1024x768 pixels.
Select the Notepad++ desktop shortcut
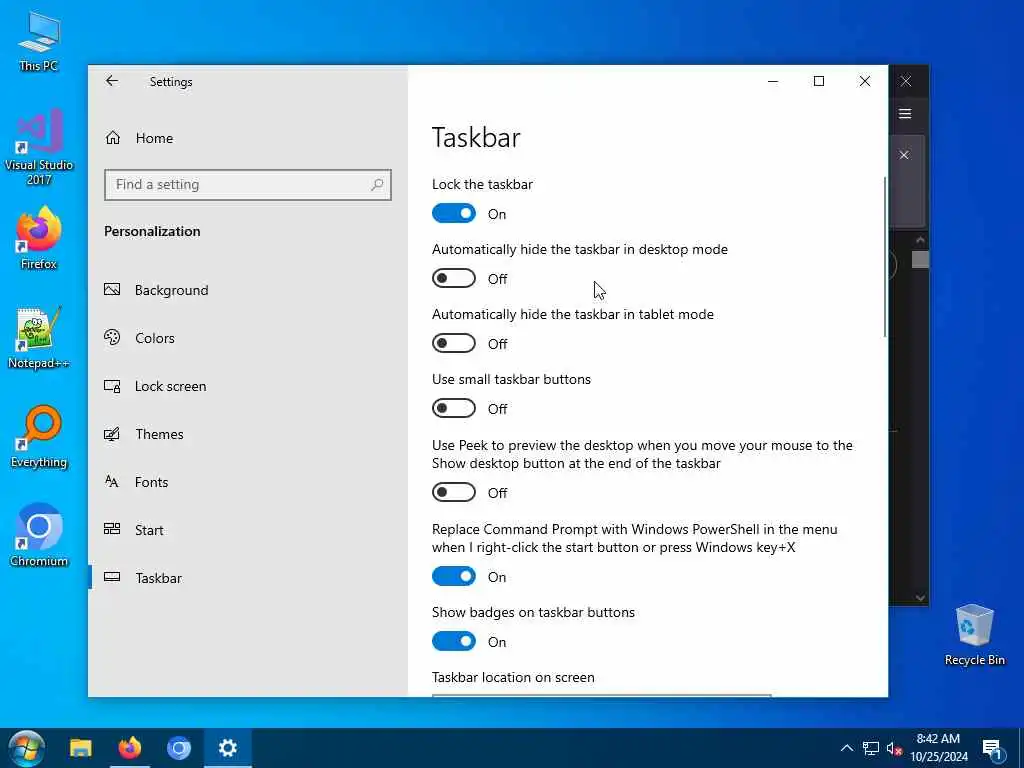tap(39, 338)
